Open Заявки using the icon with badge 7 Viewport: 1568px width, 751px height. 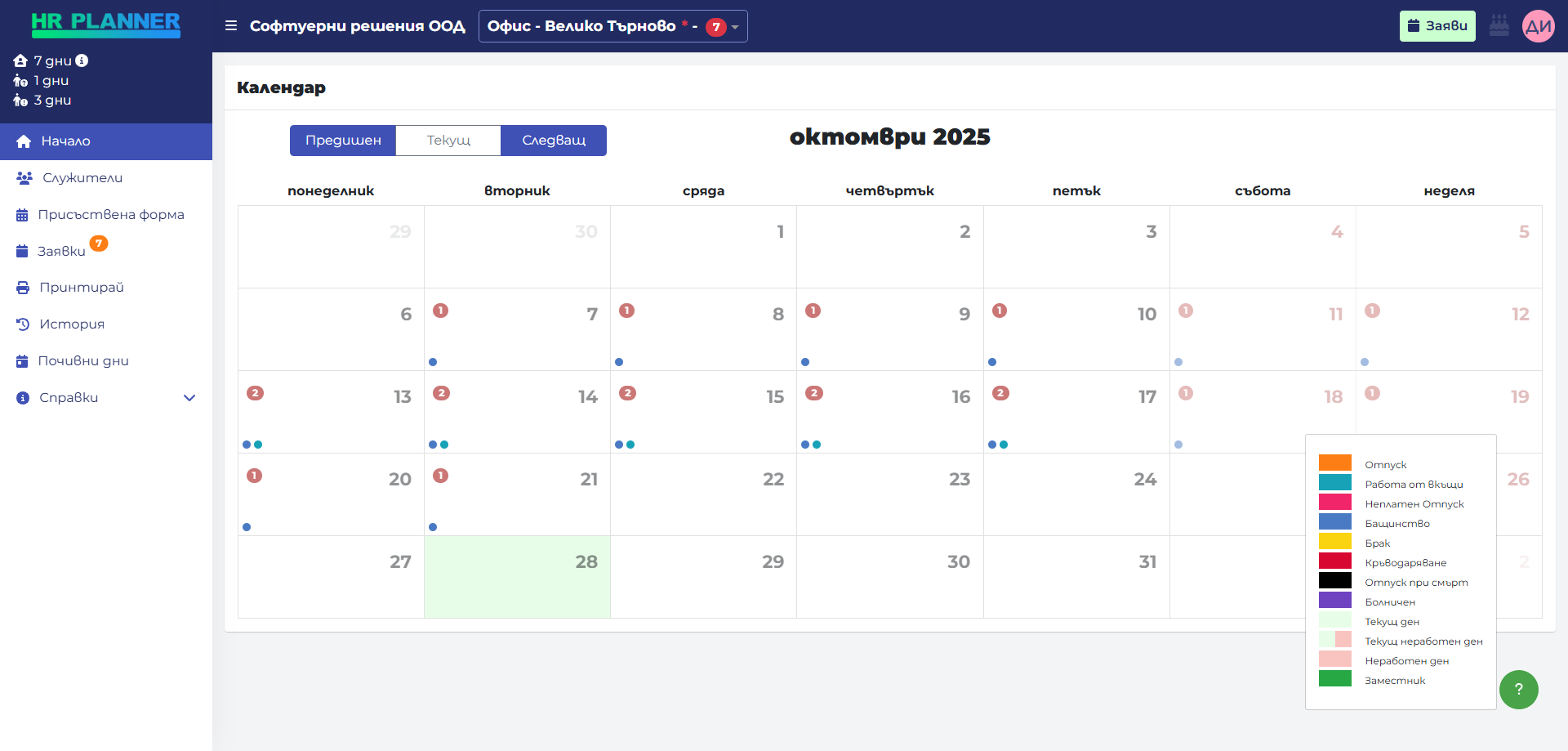point(22,250)
